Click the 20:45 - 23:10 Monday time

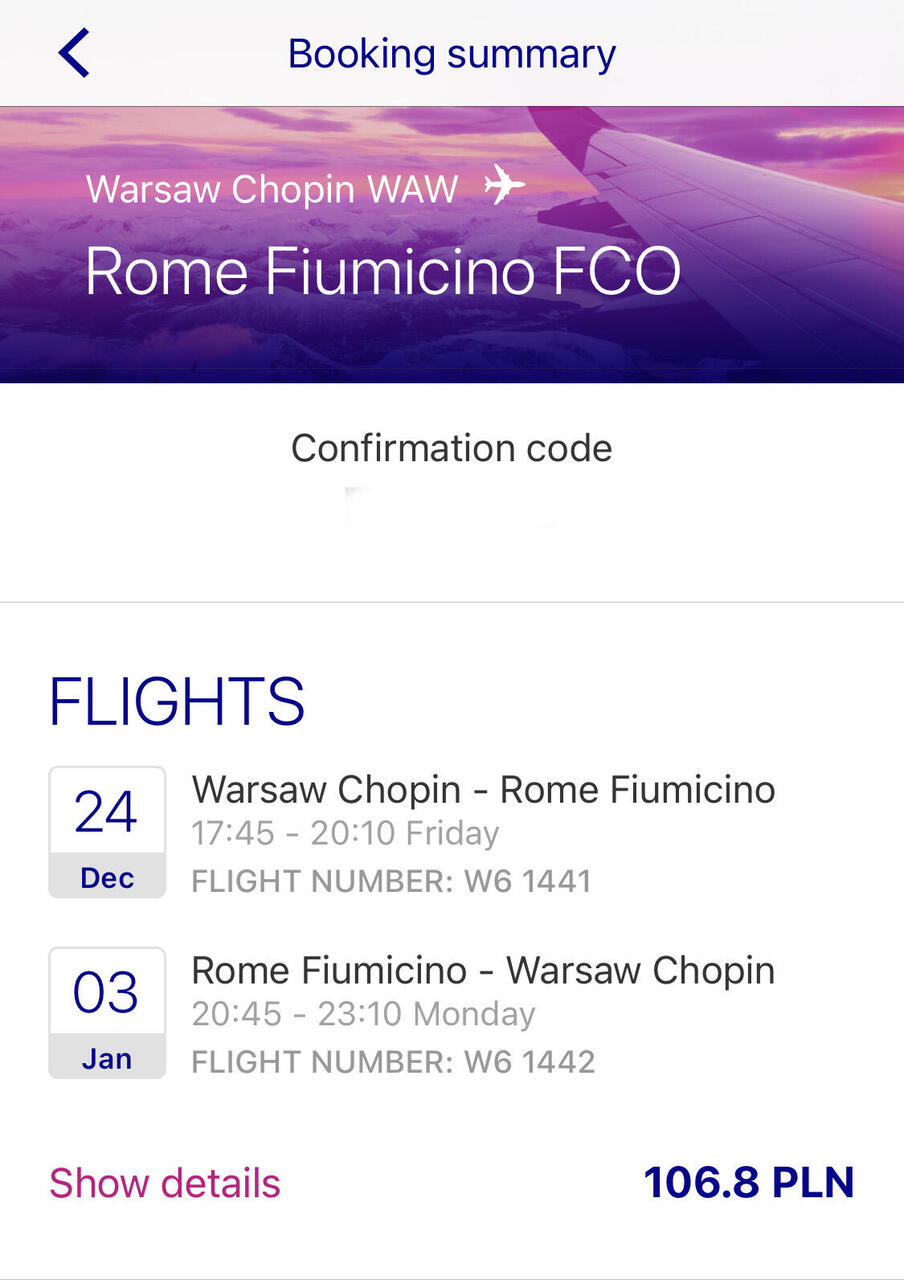[364, 1014]
